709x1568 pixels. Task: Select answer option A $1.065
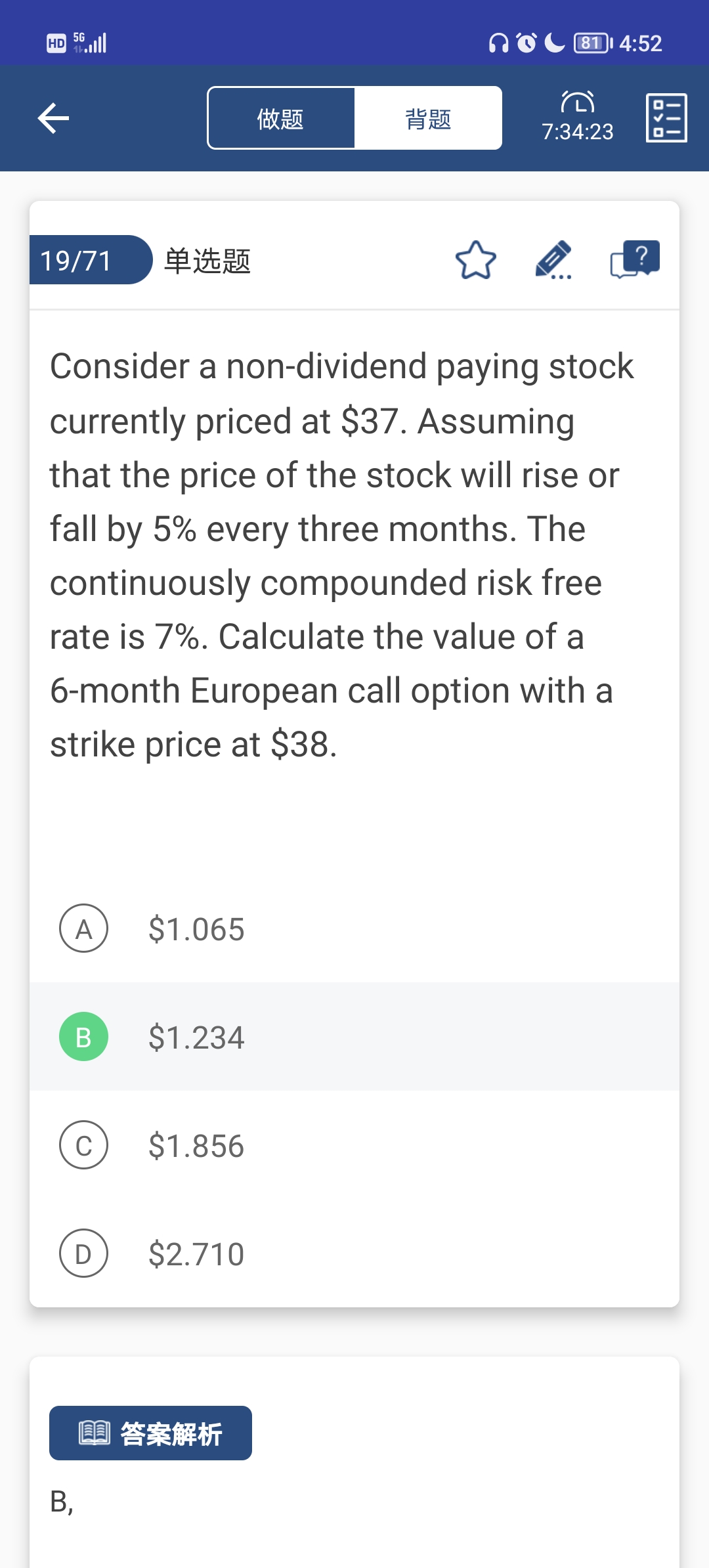tap(84, 928)
